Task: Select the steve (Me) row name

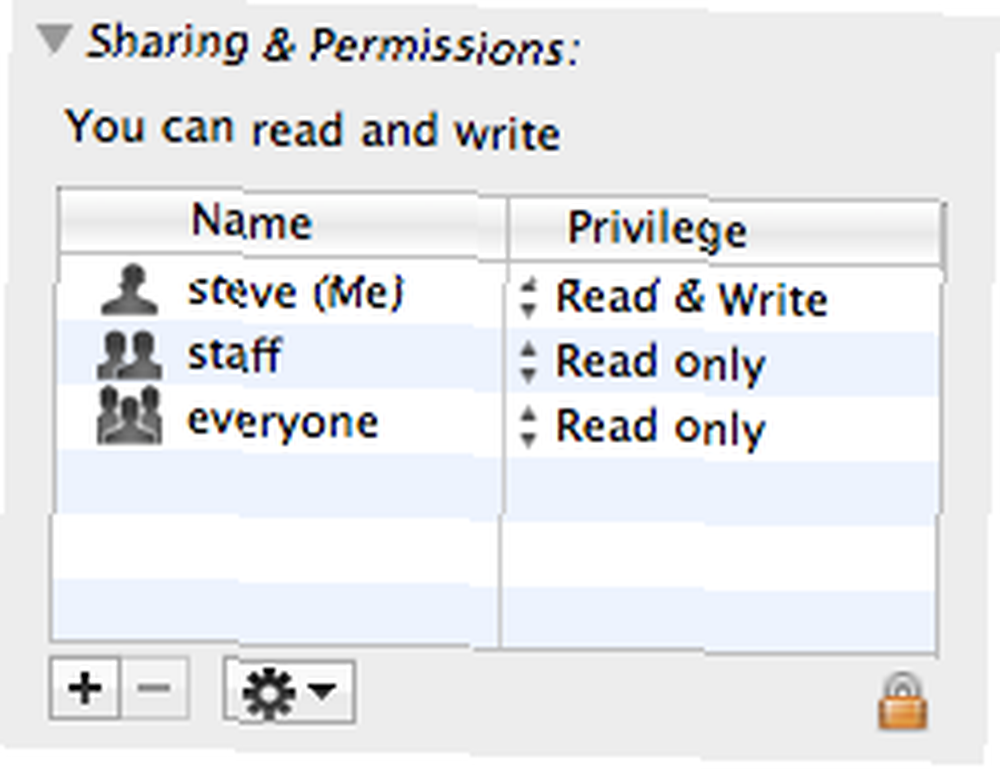Action: (x=296, y=291)
